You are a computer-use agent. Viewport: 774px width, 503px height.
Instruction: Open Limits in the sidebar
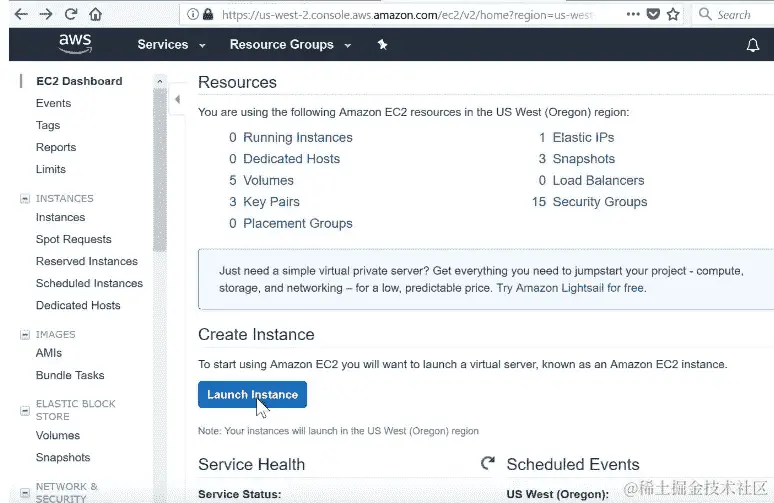(50, 169)
